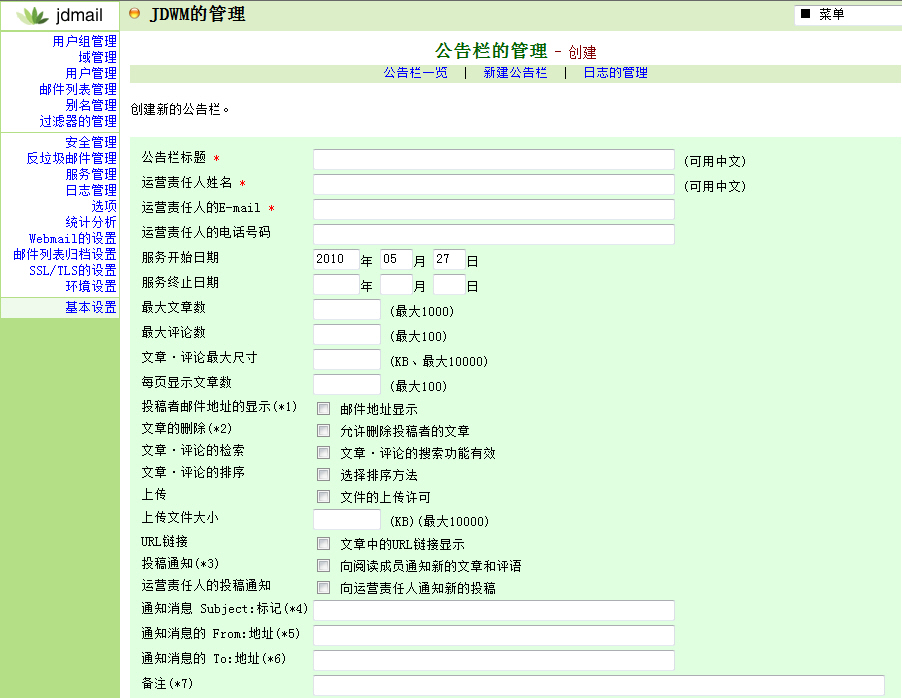Focus the 公告栏标题 input field
The image size is (902, 698).
pyautogui.click(x=494, y=159)
